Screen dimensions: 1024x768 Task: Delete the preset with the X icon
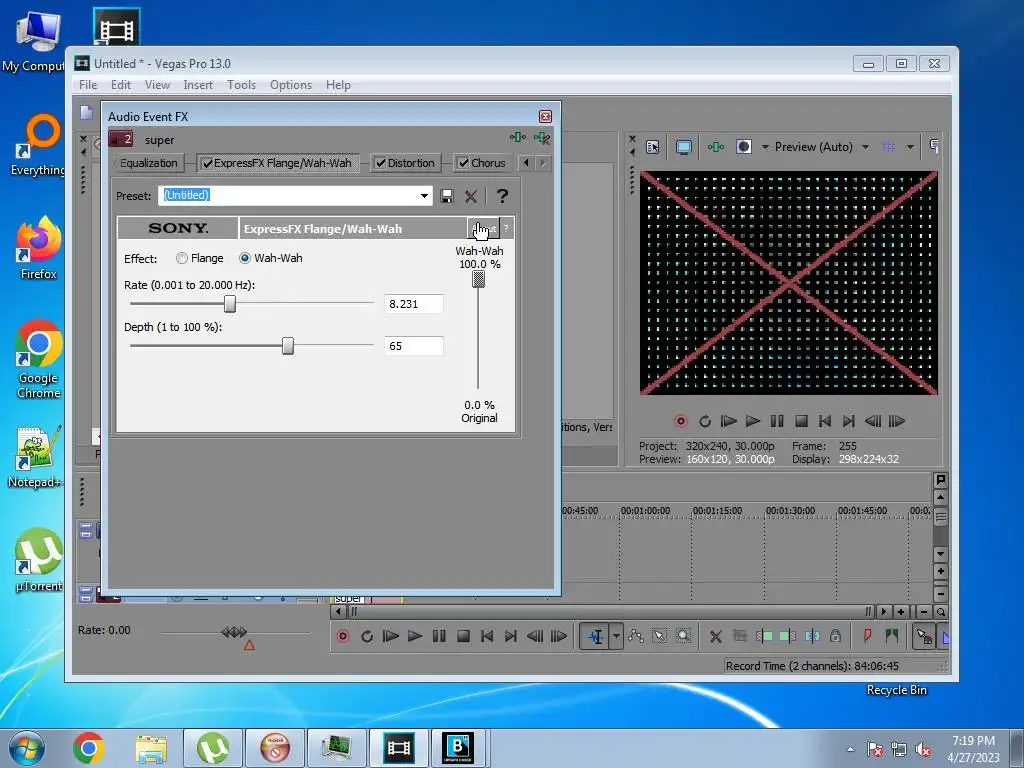[x=471, y=196]
